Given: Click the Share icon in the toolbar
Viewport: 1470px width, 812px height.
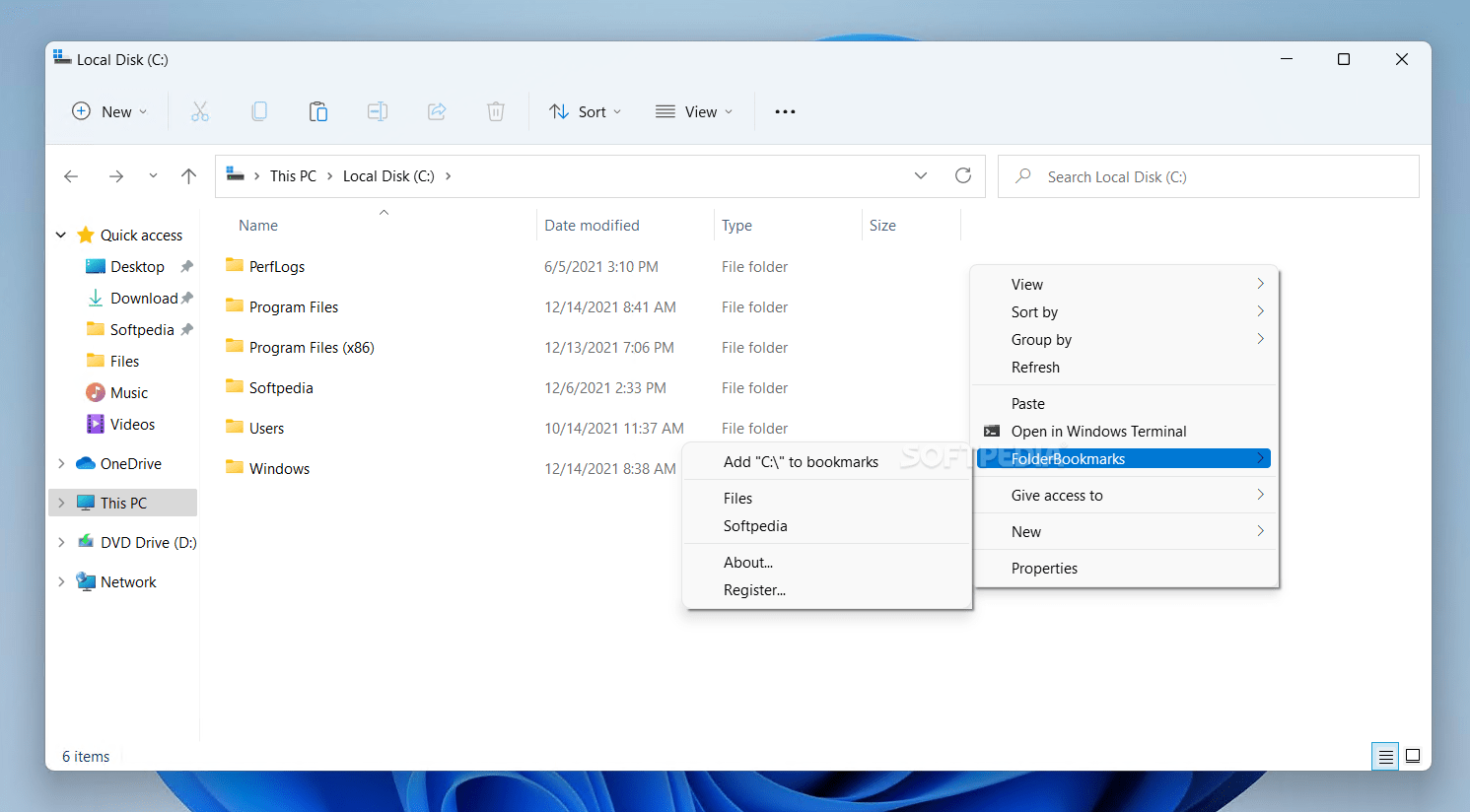Looking at the screenshot, I should point(437,111).
